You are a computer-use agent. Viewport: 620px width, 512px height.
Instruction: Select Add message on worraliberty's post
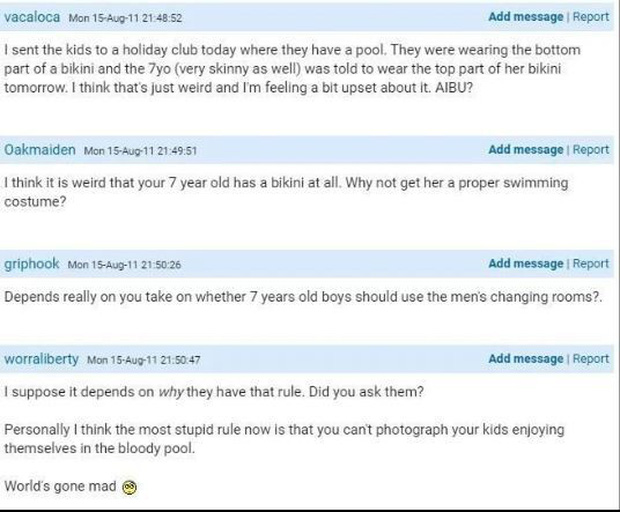[526, 359]
